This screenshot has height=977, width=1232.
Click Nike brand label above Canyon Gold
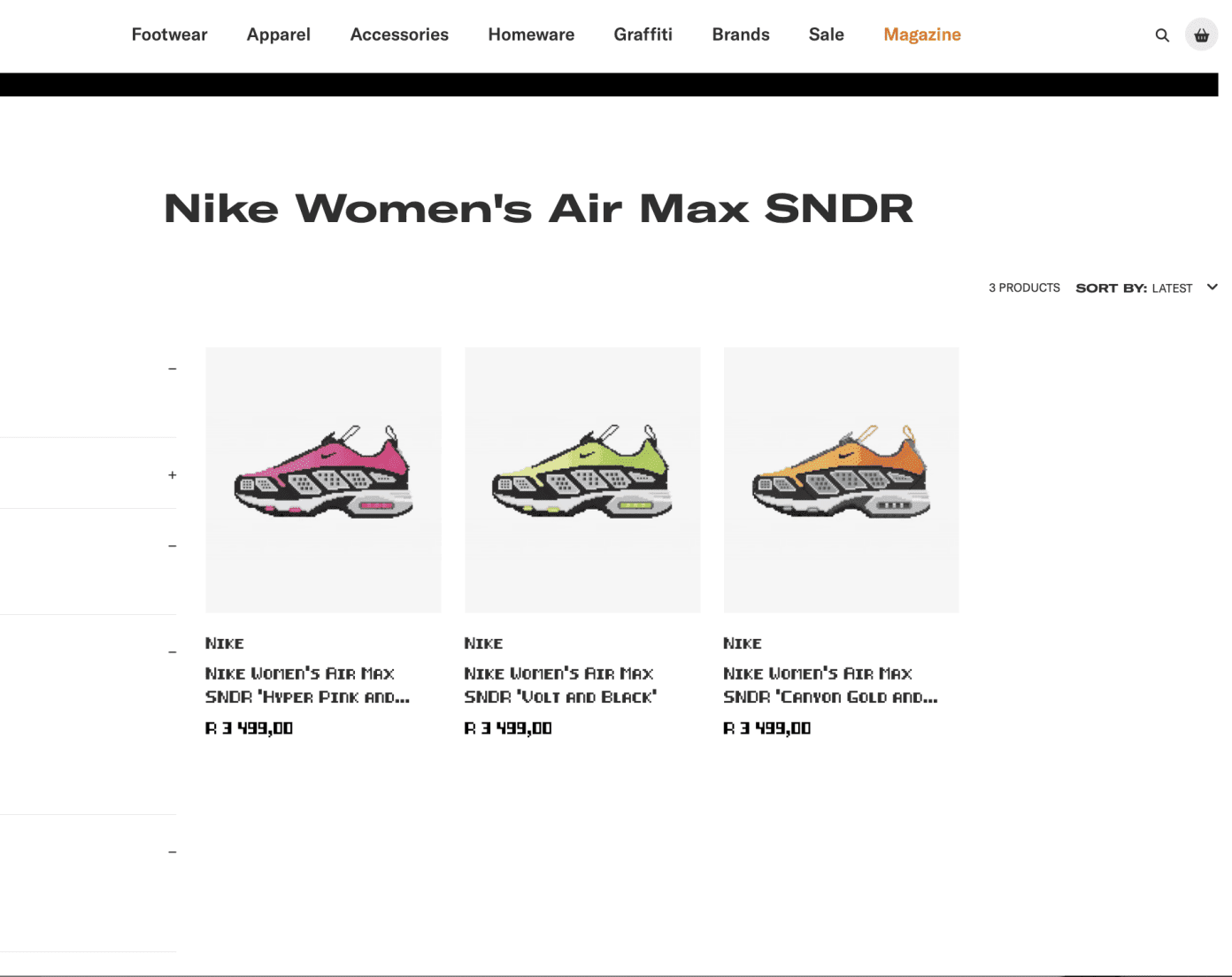[x=743, y=643]
